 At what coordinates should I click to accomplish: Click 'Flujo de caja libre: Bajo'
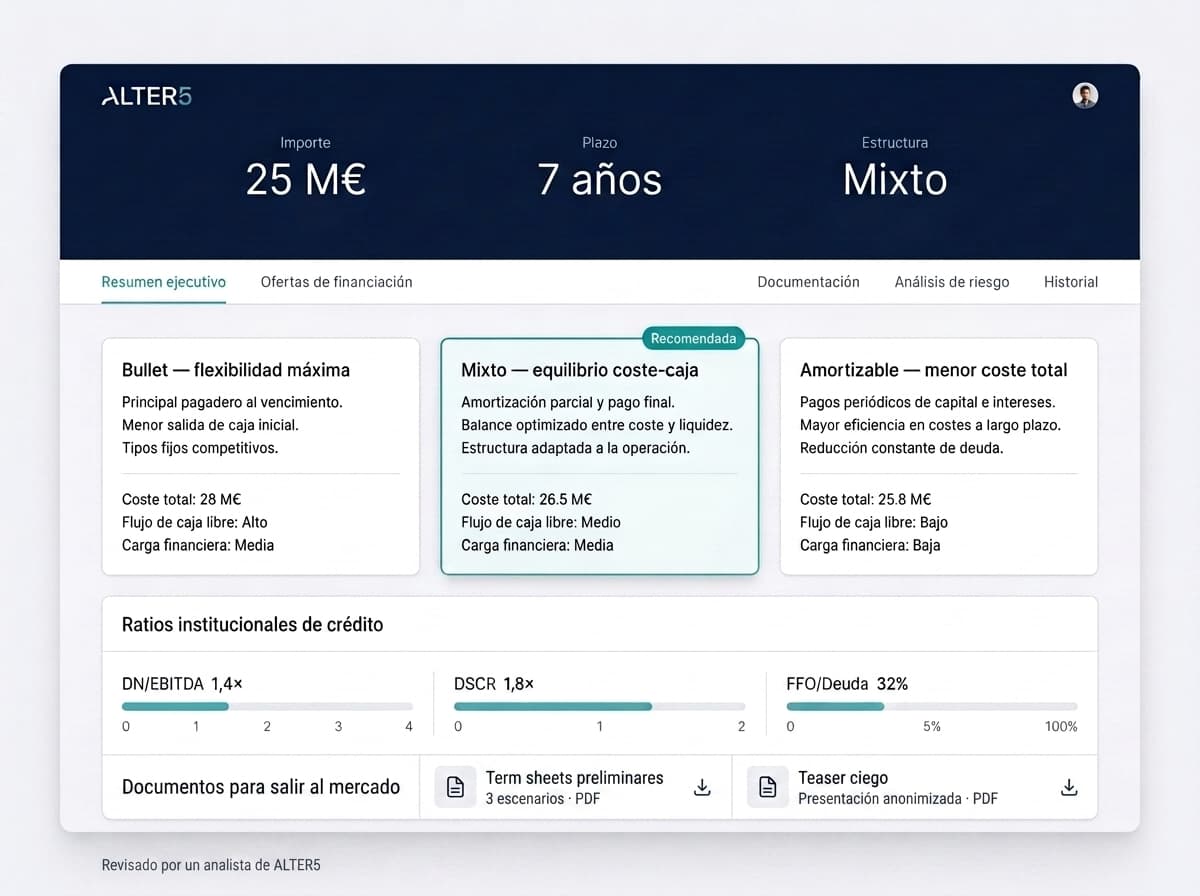coord(874,522)
